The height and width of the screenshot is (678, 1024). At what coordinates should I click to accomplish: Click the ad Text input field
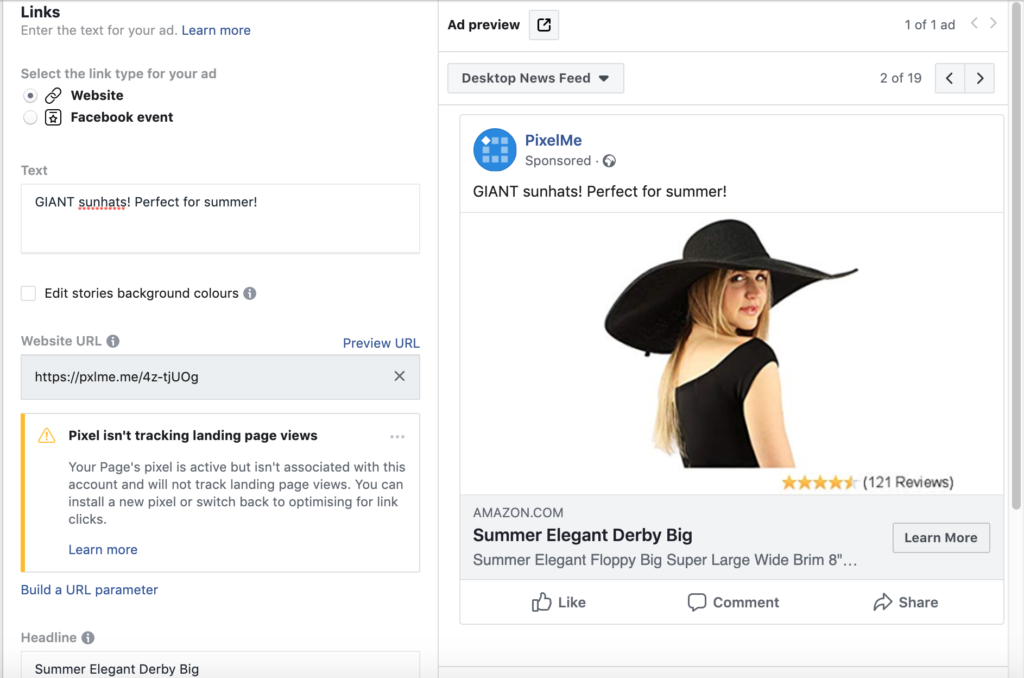point(220,218)
